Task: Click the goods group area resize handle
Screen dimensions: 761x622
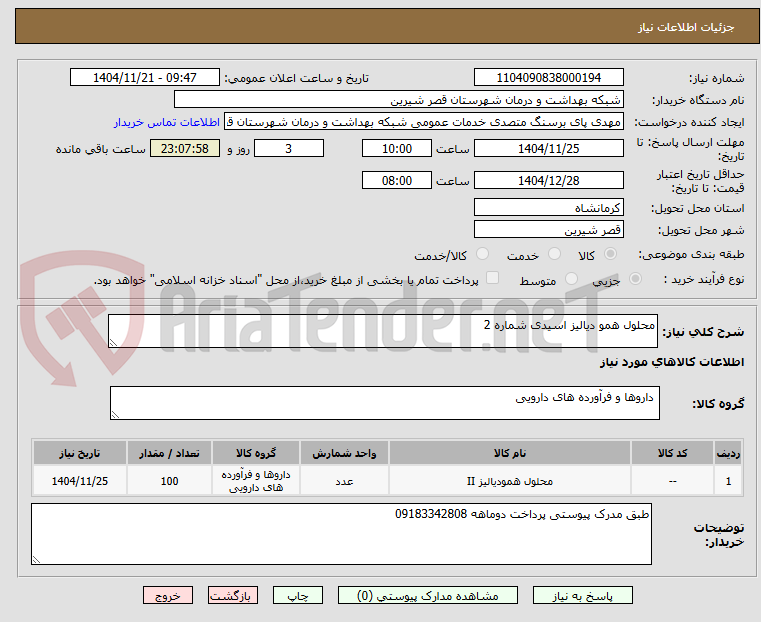Action: pyautogui.click(x=116, y=414)
